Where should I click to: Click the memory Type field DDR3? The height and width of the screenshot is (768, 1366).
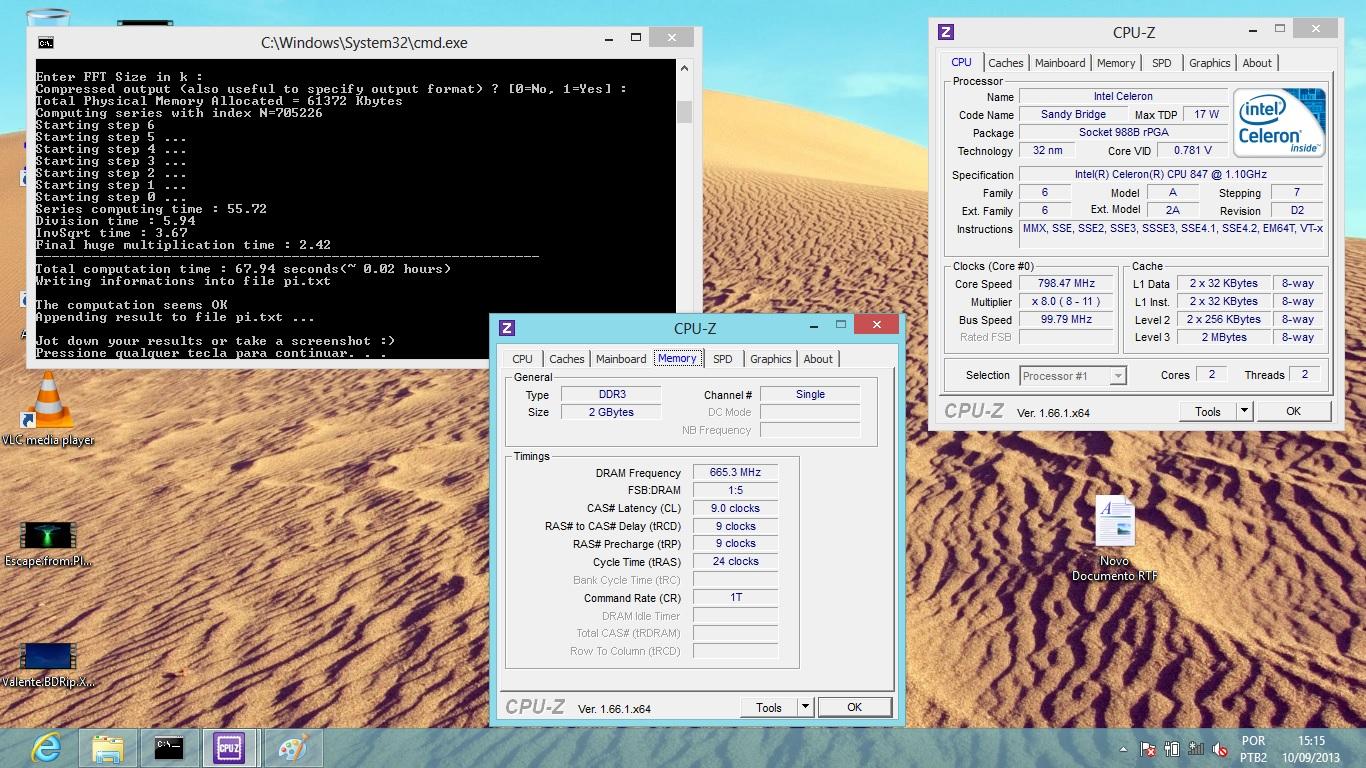(610, 394)
